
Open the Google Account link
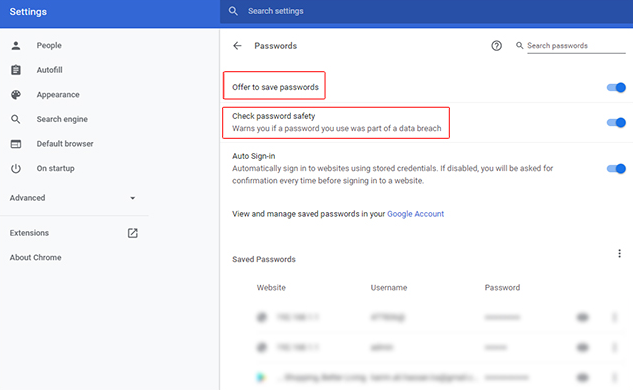pos(415,214)
